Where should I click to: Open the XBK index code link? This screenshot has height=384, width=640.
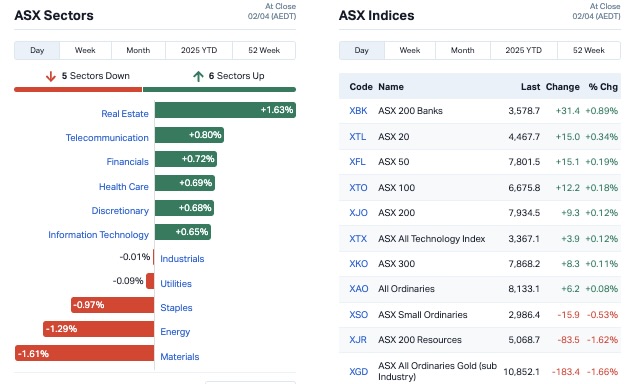[x=358, y=111]
